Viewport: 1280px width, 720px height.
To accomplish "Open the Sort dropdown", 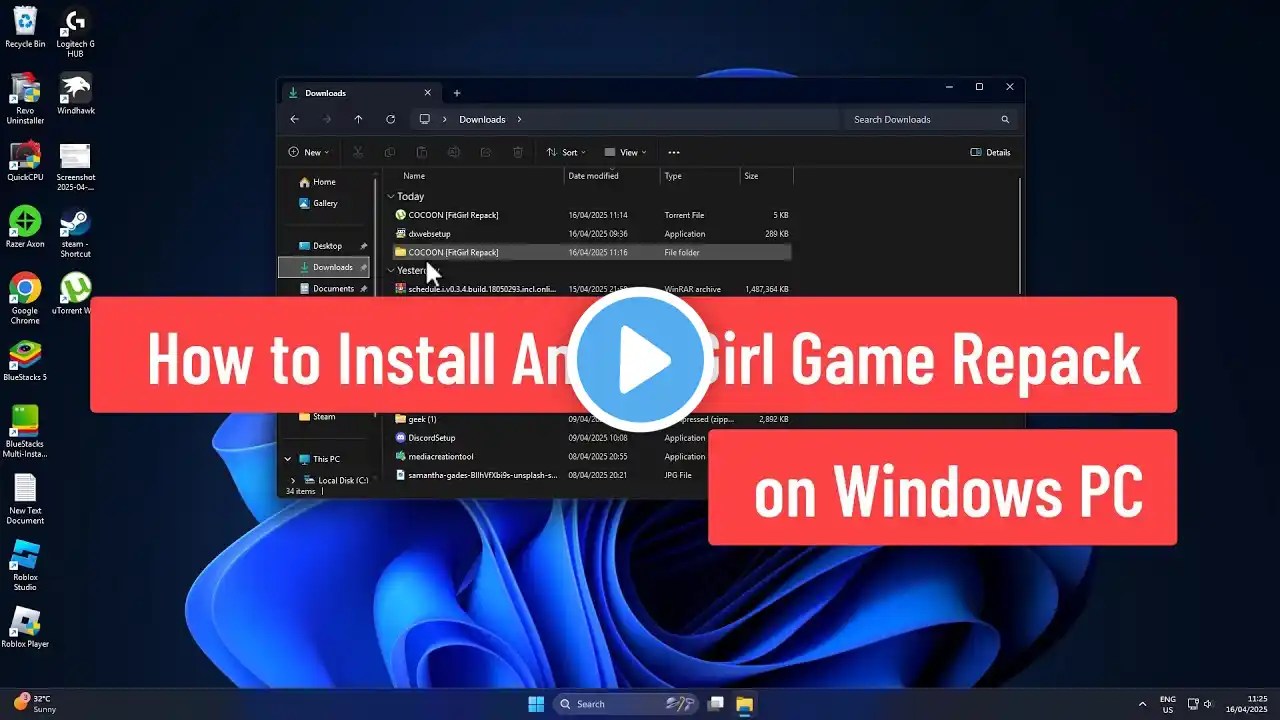I will coord(566,152).
